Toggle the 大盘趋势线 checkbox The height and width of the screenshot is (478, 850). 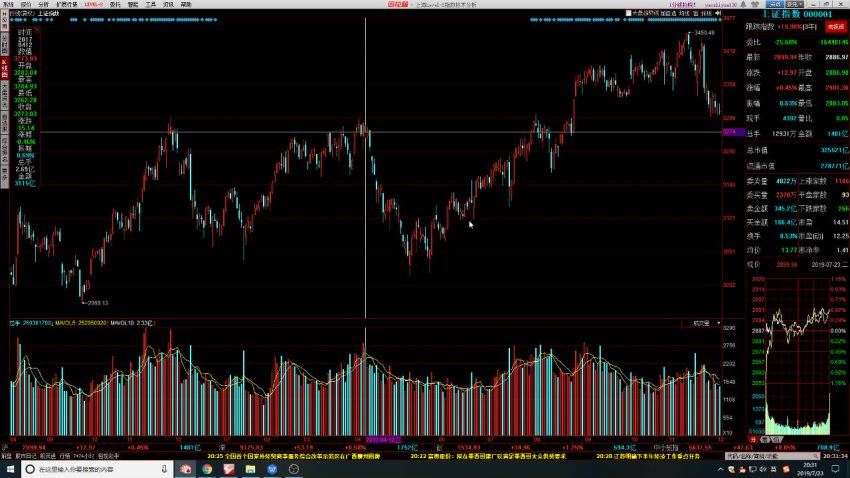(628, 13)
